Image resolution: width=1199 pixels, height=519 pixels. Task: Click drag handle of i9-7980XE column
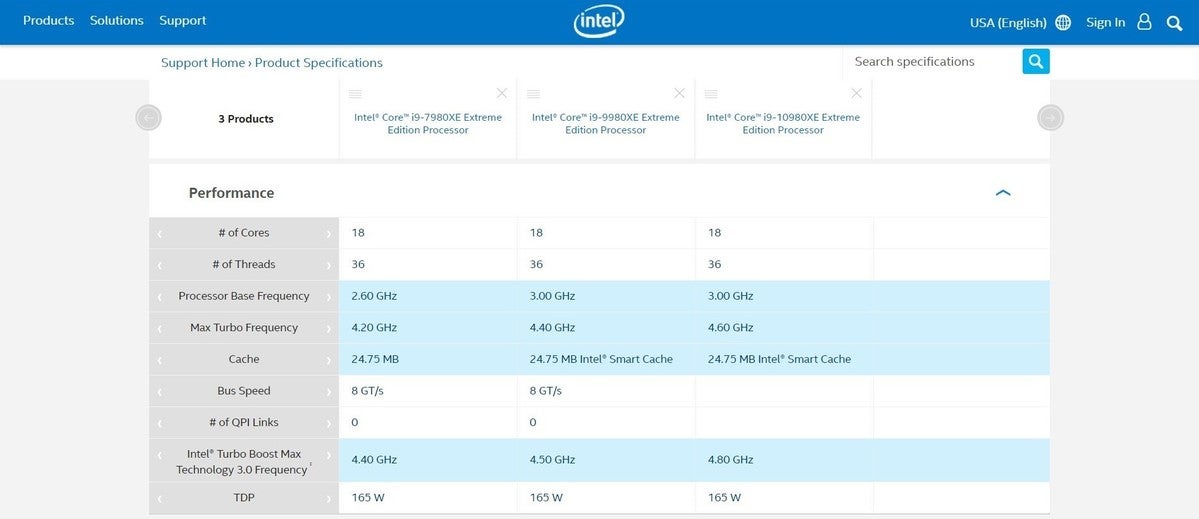(x=355, y=94)
